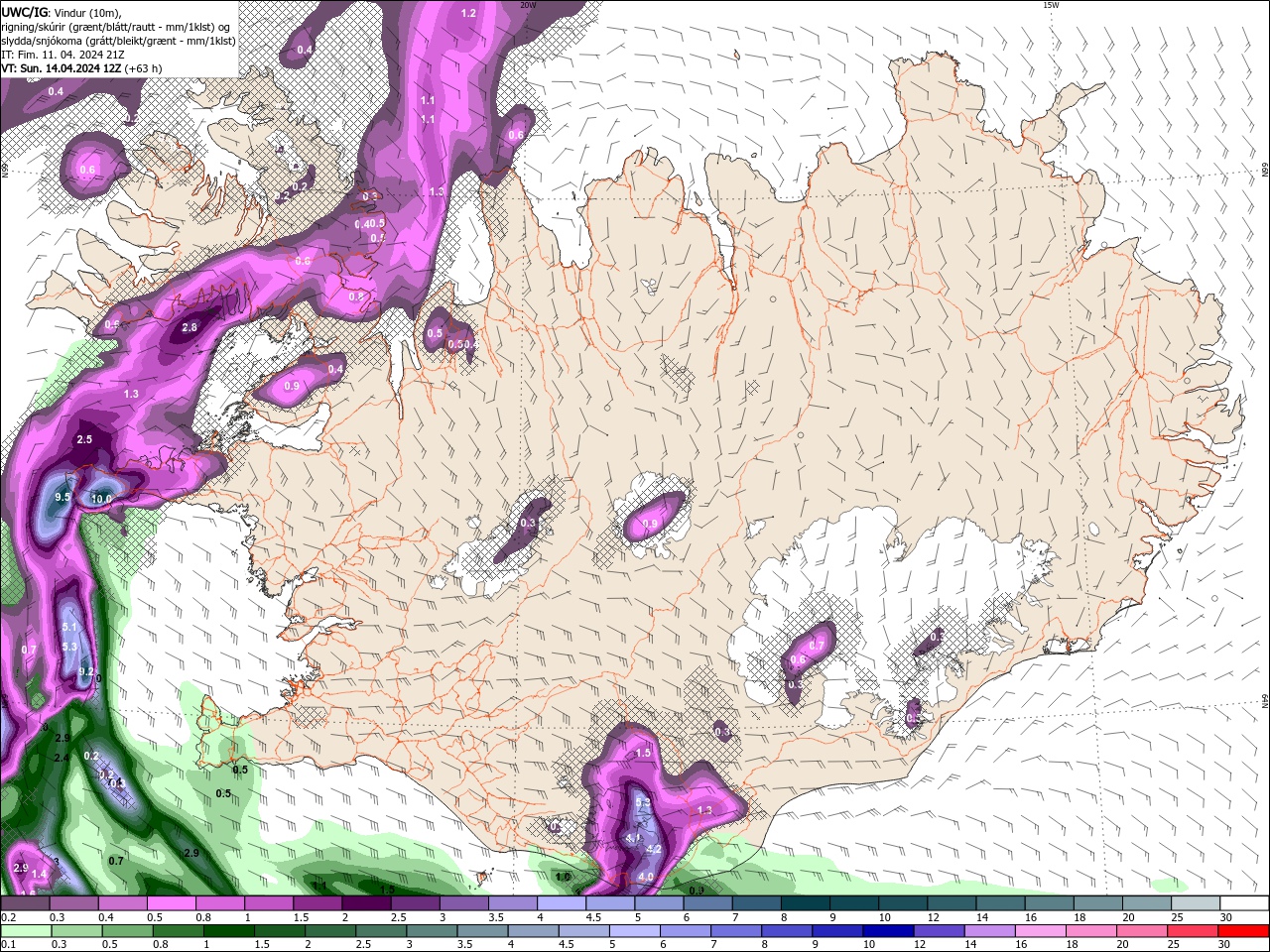Pick the darkest purple swatch after 2 in upper legend
This screenshot has width=1270, height=952.
tap(366, 903)
